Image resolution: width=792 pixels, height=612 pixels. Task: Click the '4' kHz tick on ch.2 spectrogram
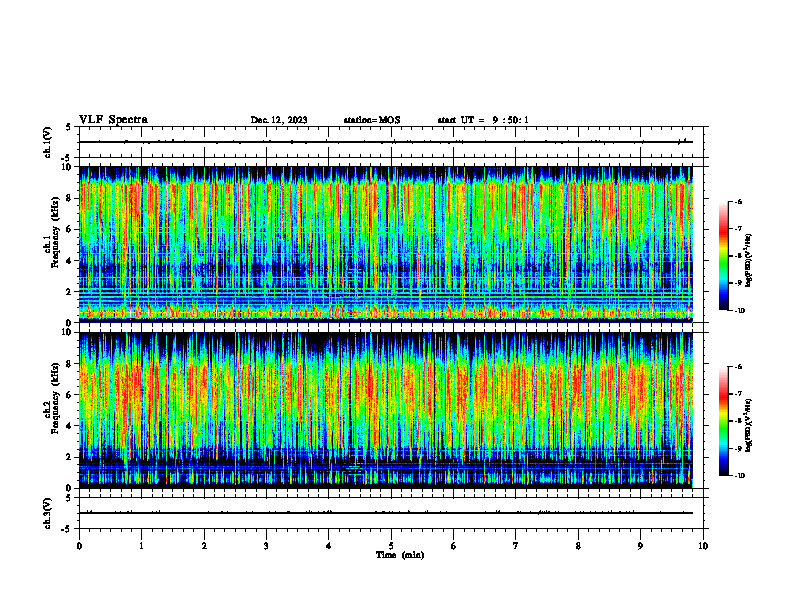pos(70,426)
